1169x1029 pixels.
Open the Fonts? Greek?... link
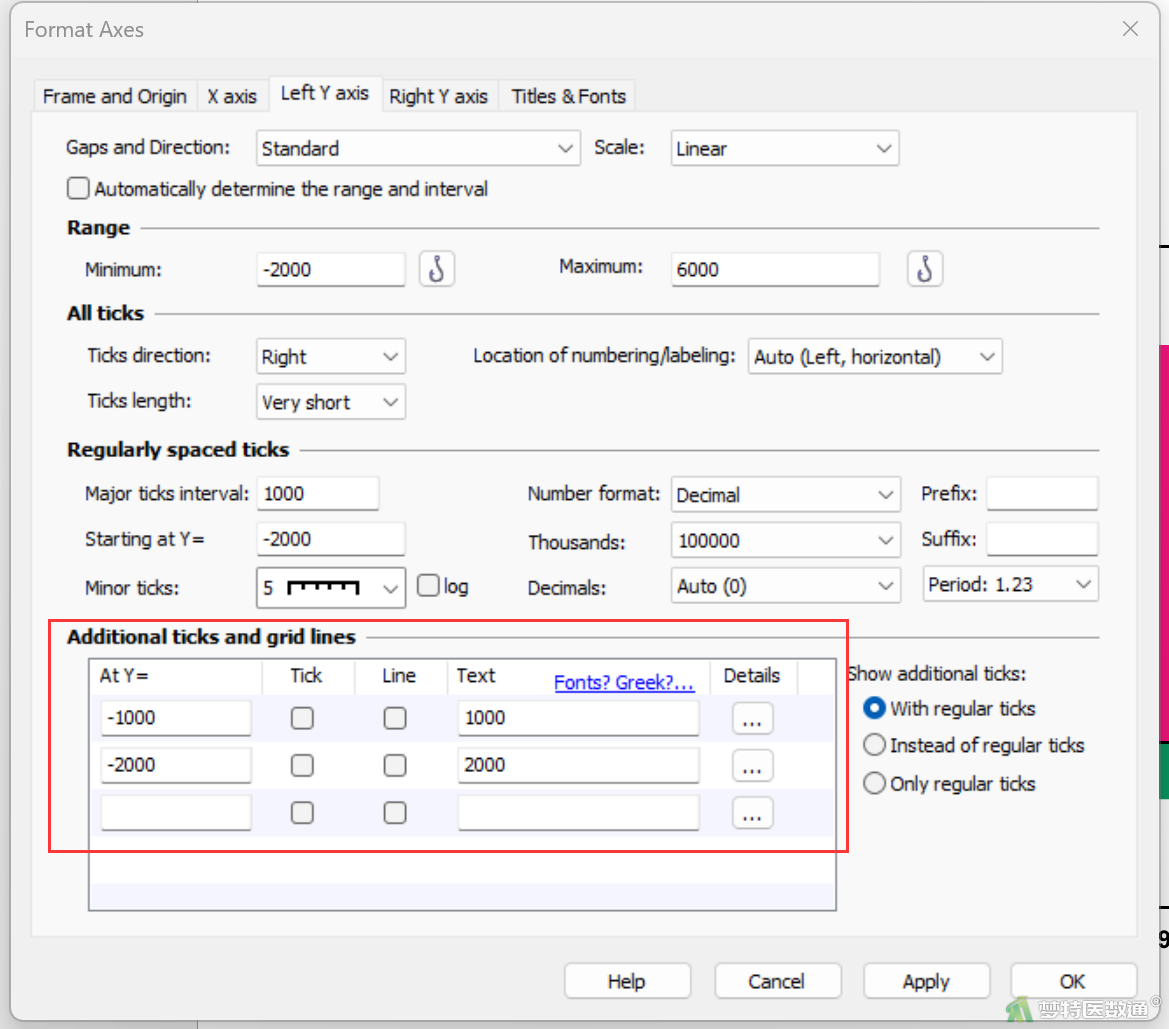624,682
